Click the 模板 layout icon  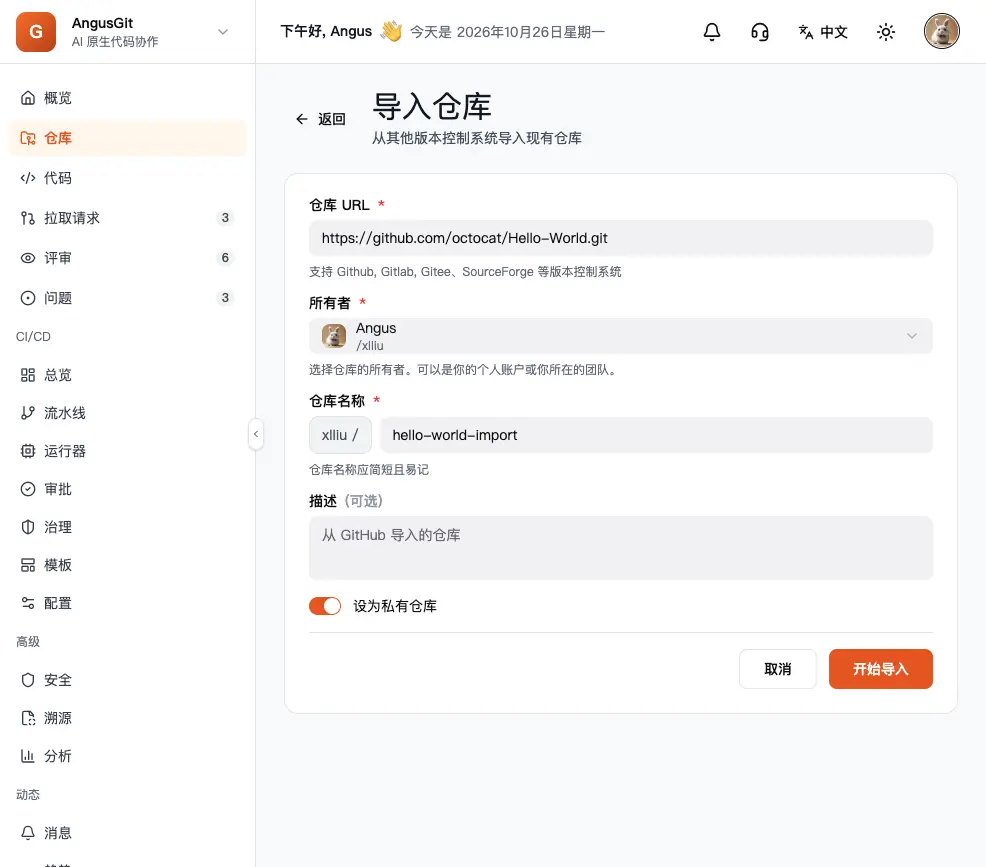28,565
